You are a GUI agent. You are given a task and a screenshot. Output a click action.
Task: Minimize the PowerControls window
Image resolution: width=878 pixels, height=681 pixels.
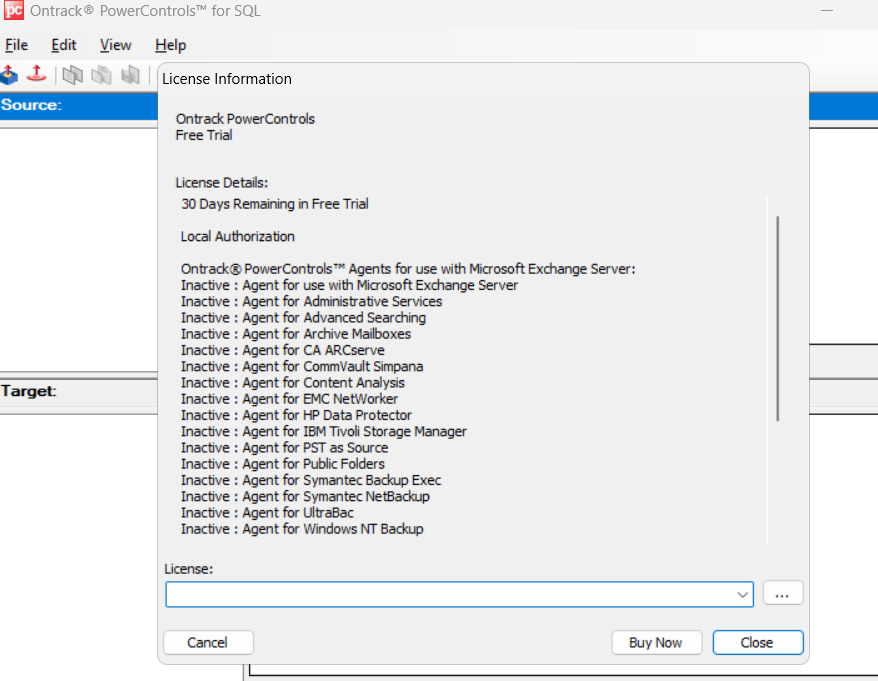click(x=827, y=11)
